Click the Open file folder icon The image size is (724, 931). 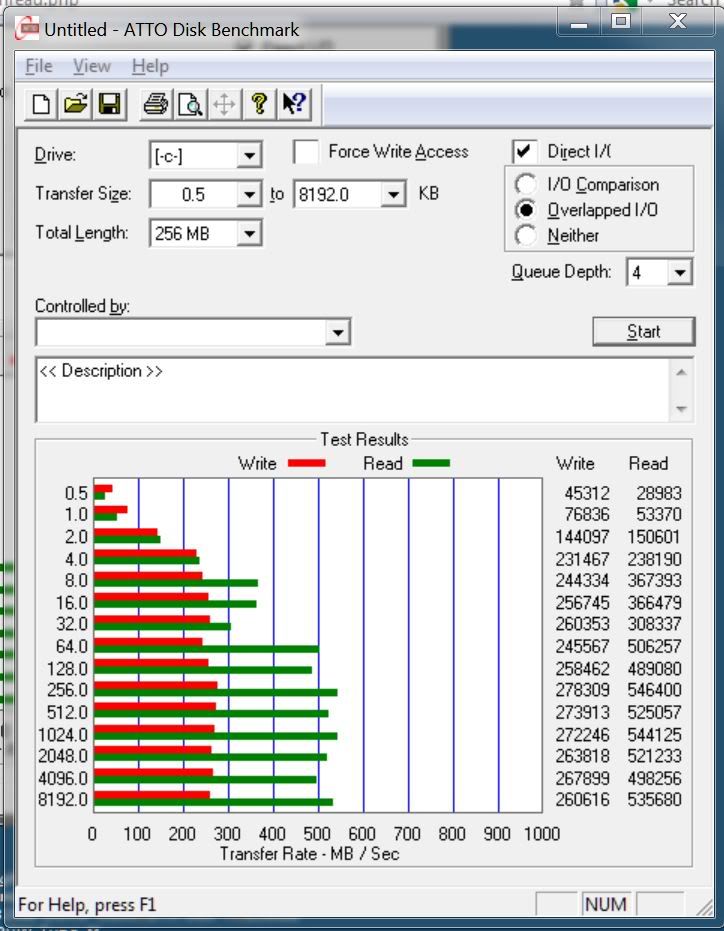tap(75, 104)
